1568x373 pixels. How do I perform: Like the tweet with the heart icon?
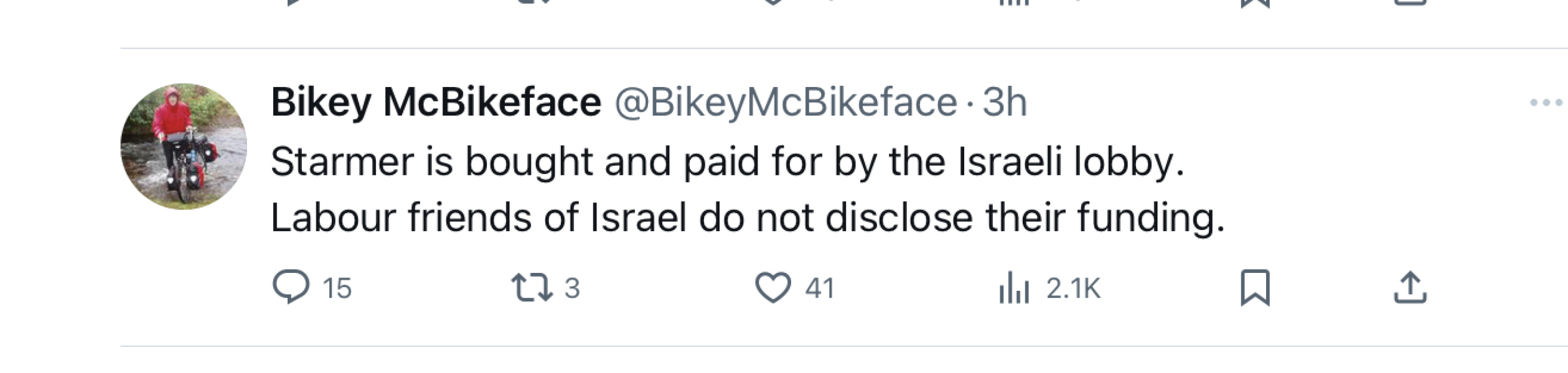click(x=772, y=288)
